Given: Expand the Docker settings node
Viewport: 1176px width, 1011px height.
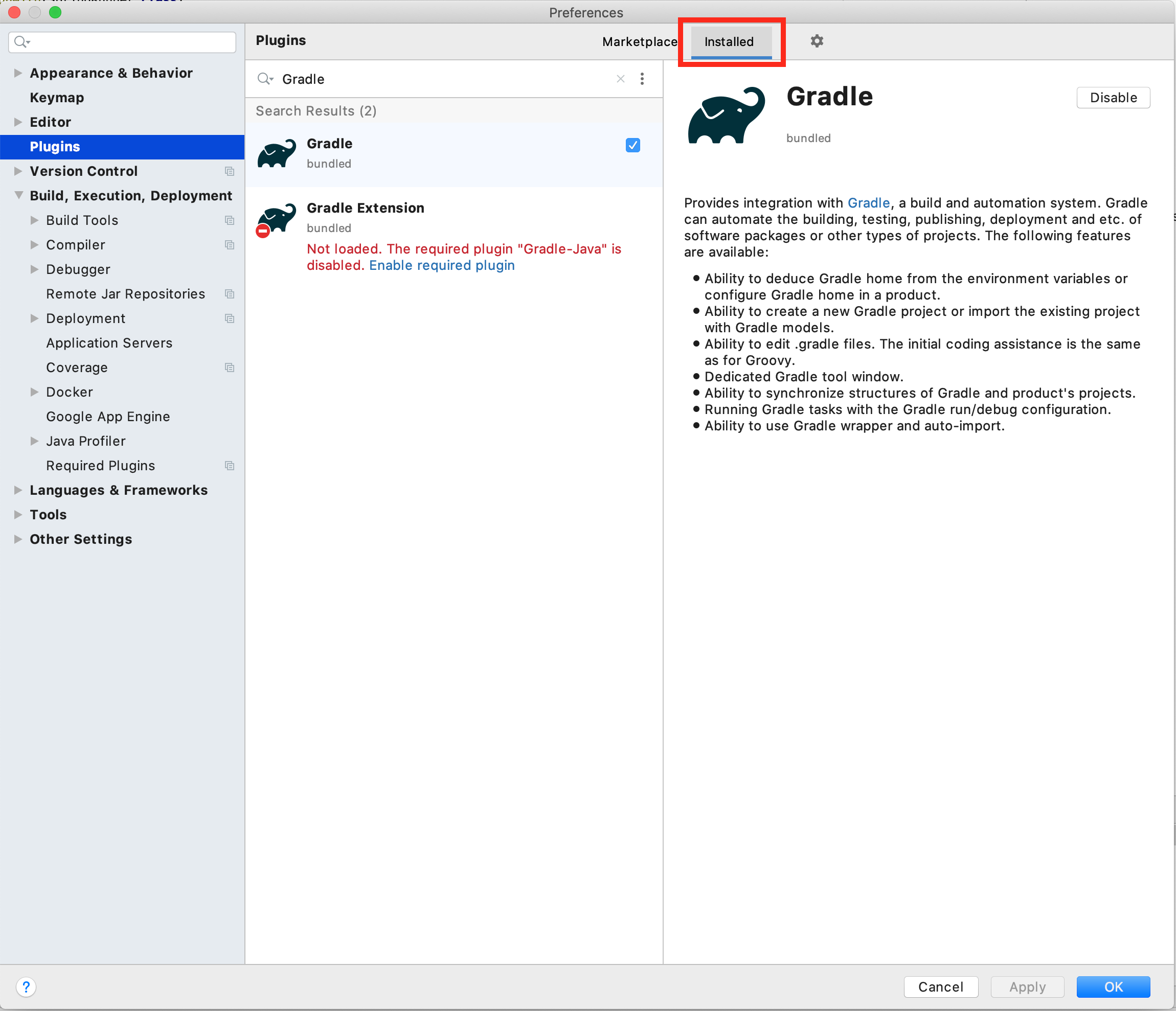Looking at the screenshot, I should pos(35,392).
